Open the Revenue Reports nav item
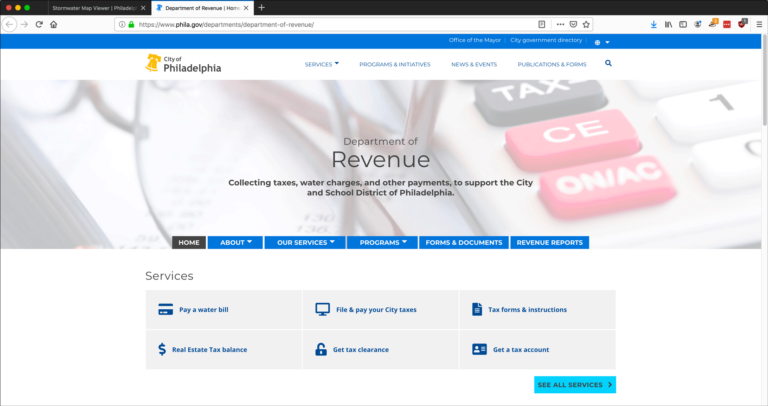 tap(550, 242)
